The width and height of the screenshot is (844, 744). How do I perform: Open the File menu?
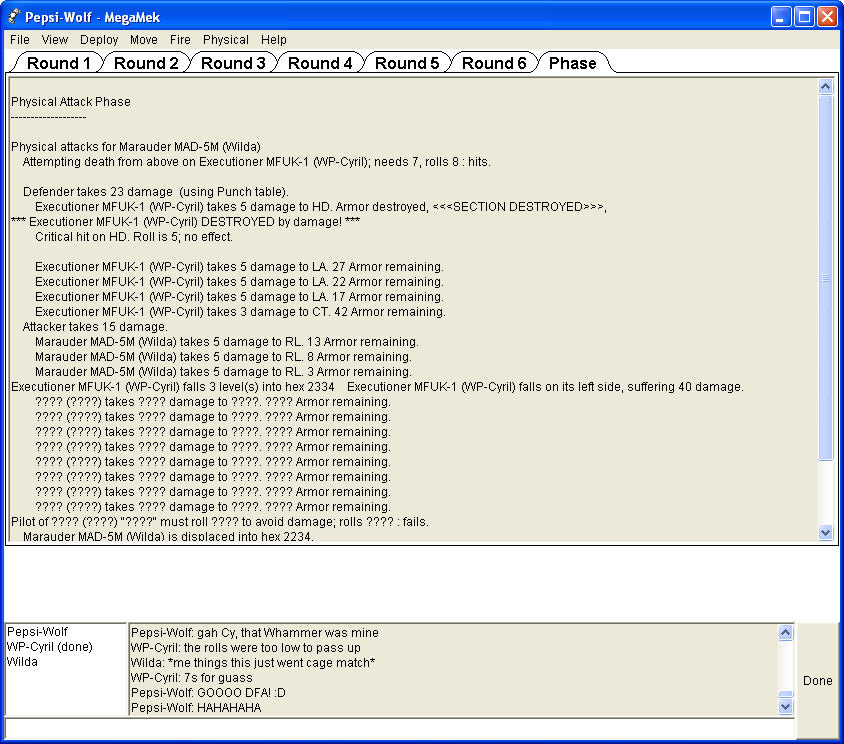(x=20, y=40)
